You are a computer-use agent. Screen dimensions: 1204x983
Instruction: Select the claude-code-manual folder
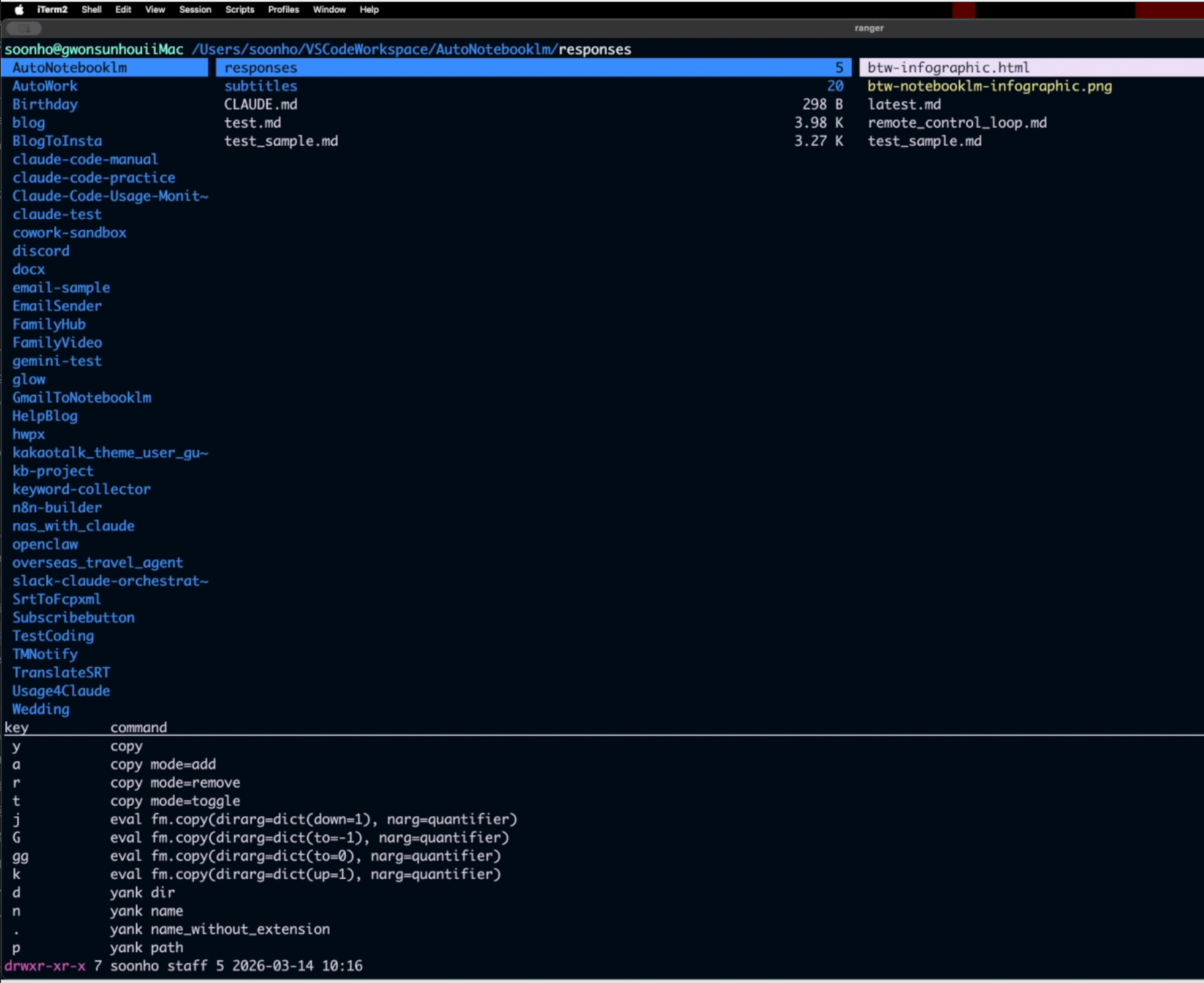point(85,159)
